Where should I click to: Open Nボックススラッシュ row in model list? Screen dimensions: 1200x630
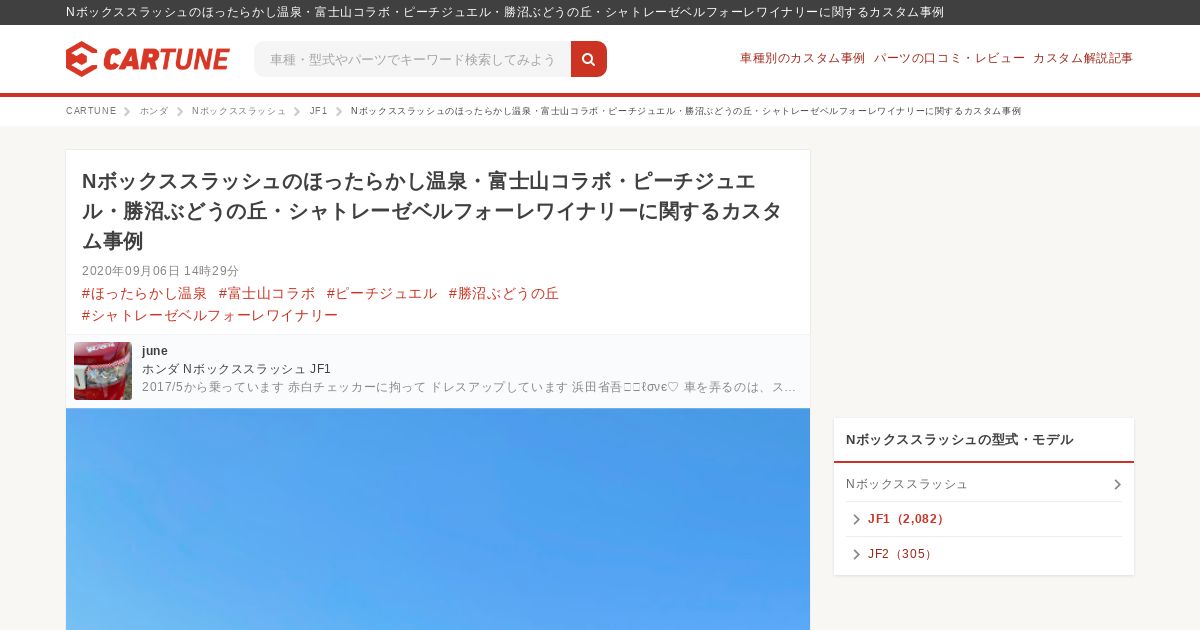point(984,484)
